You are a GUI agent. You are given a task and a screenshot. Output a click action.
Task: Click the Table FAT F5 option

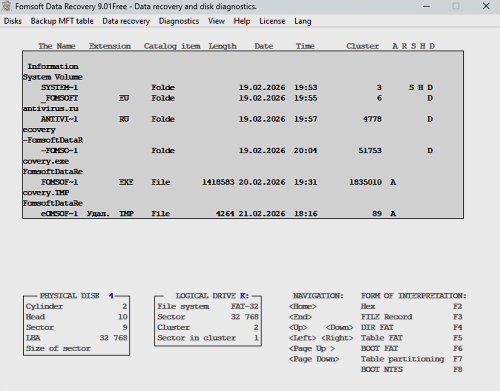tap(411, 338)
